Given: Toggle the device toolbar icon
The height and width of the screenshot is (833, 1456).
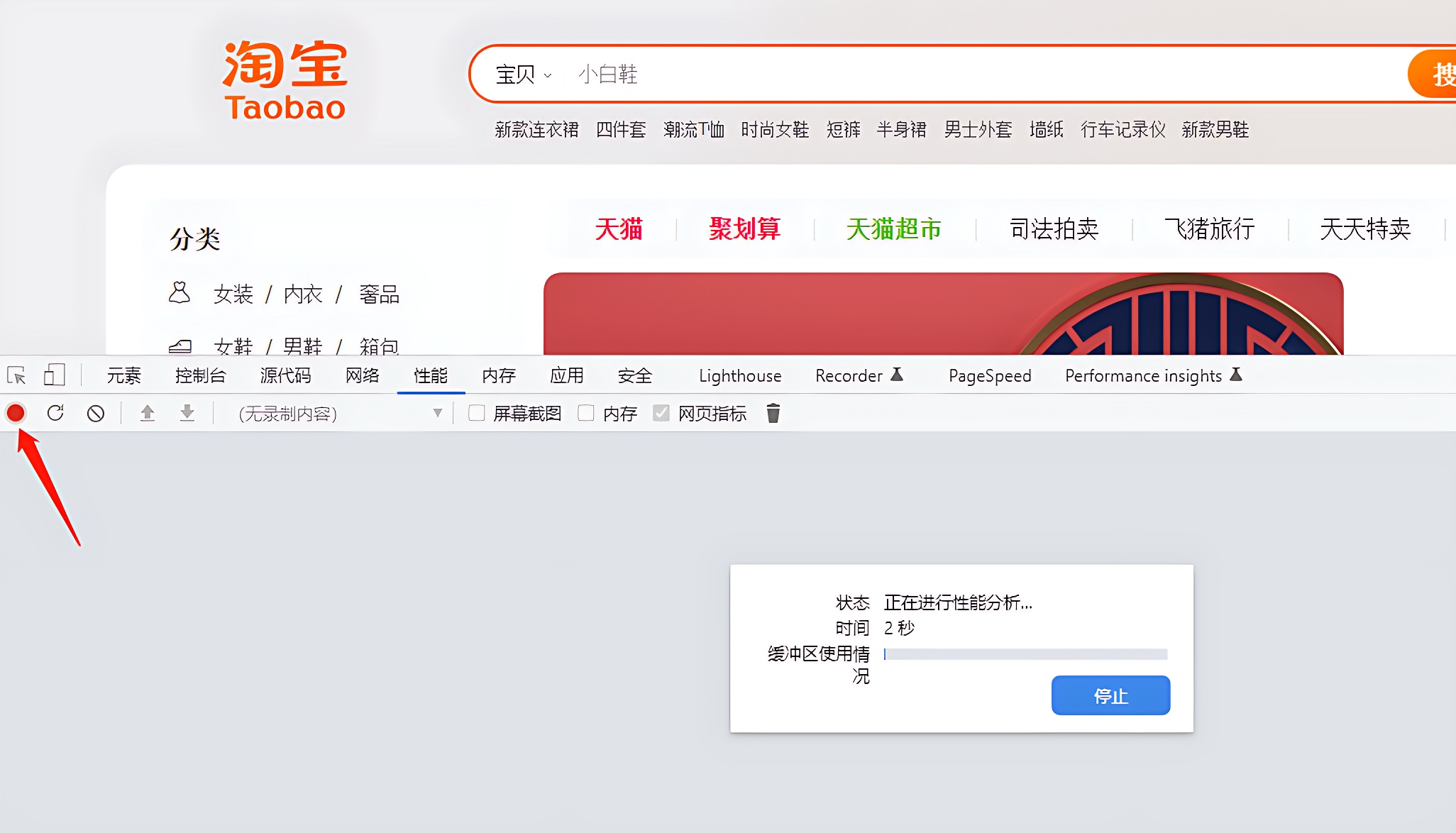Looking at the screenshot, I should [x=54, y=375].
